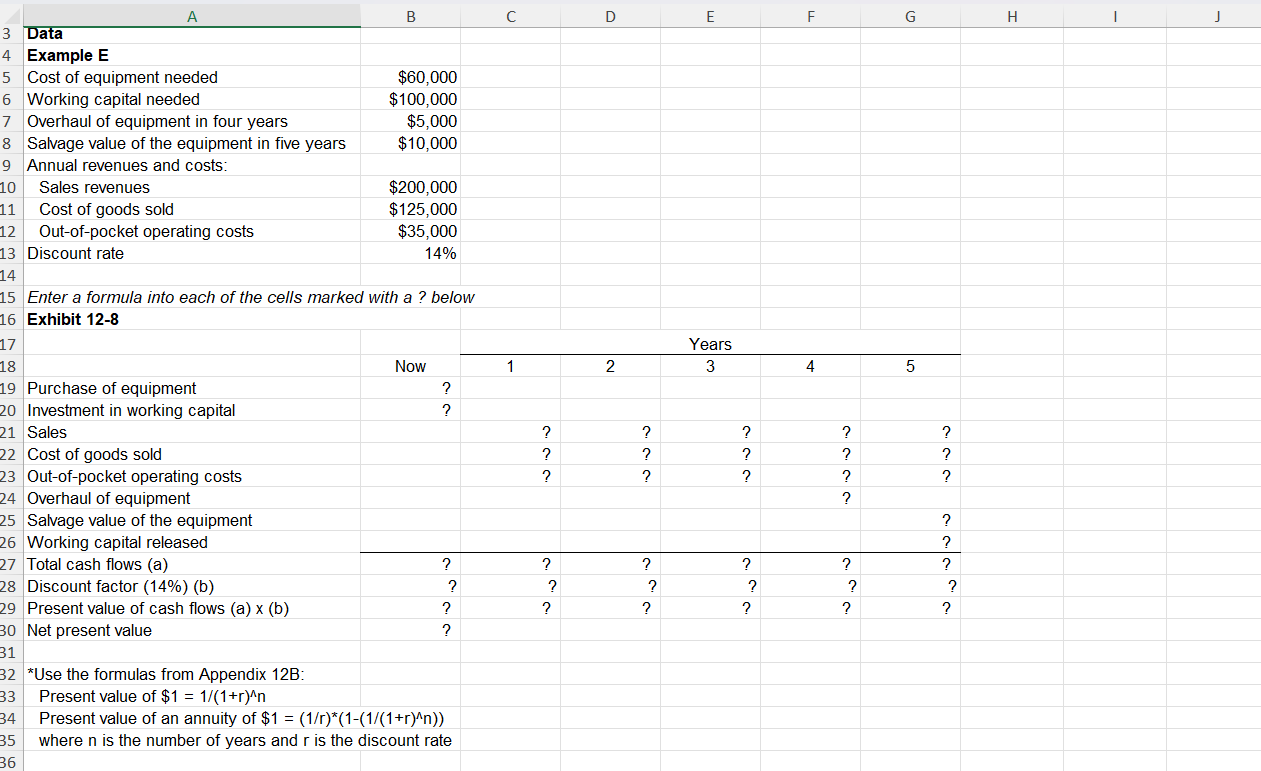Select the Now column header cell

(x=410, y=366)
